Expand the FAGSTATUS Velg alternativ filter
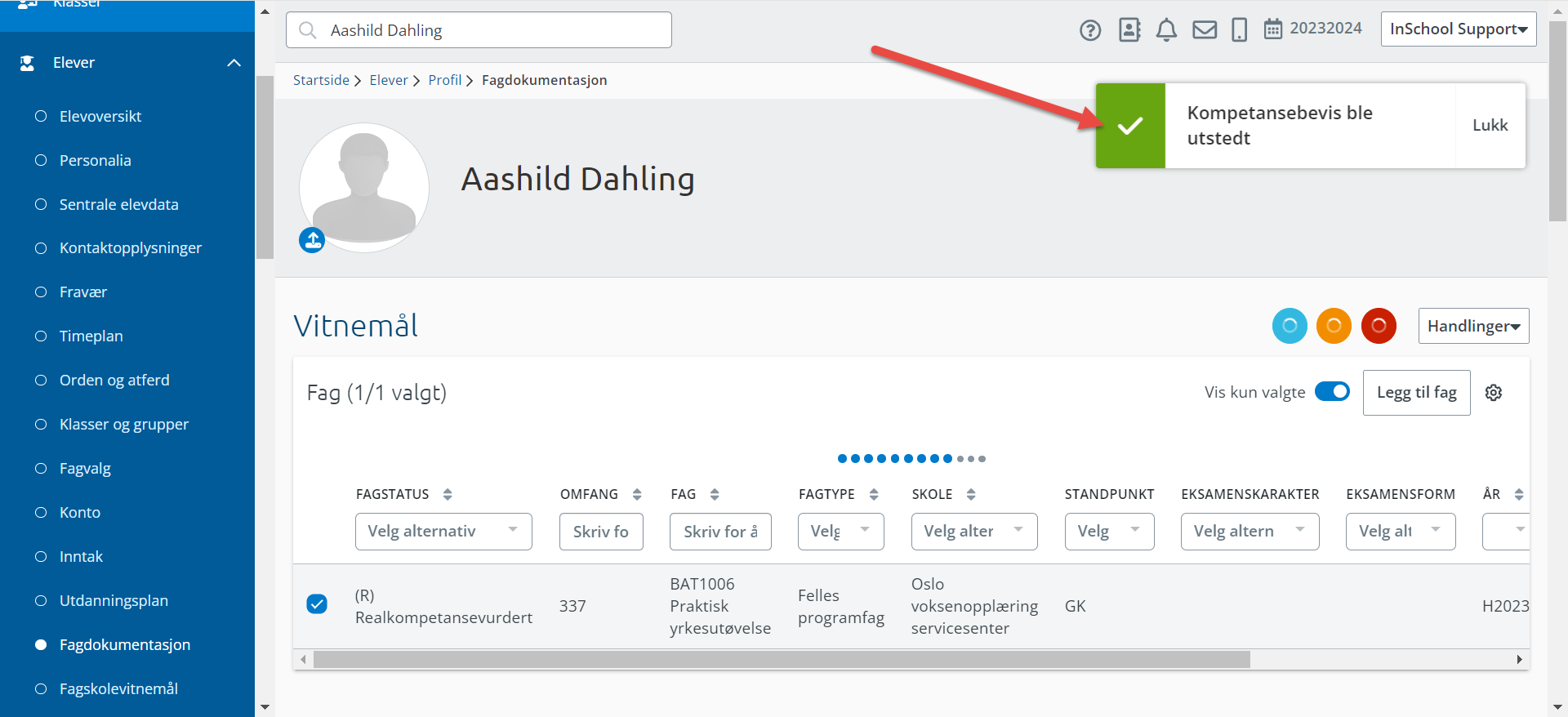 pyautogui.click(x=443, y=532)
